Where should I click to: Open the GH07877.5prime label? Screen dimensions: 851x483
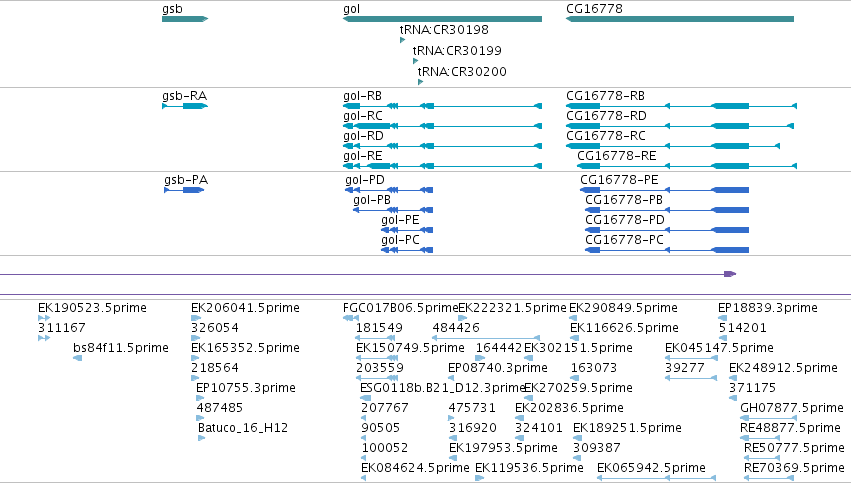click(x=792, y=407)
